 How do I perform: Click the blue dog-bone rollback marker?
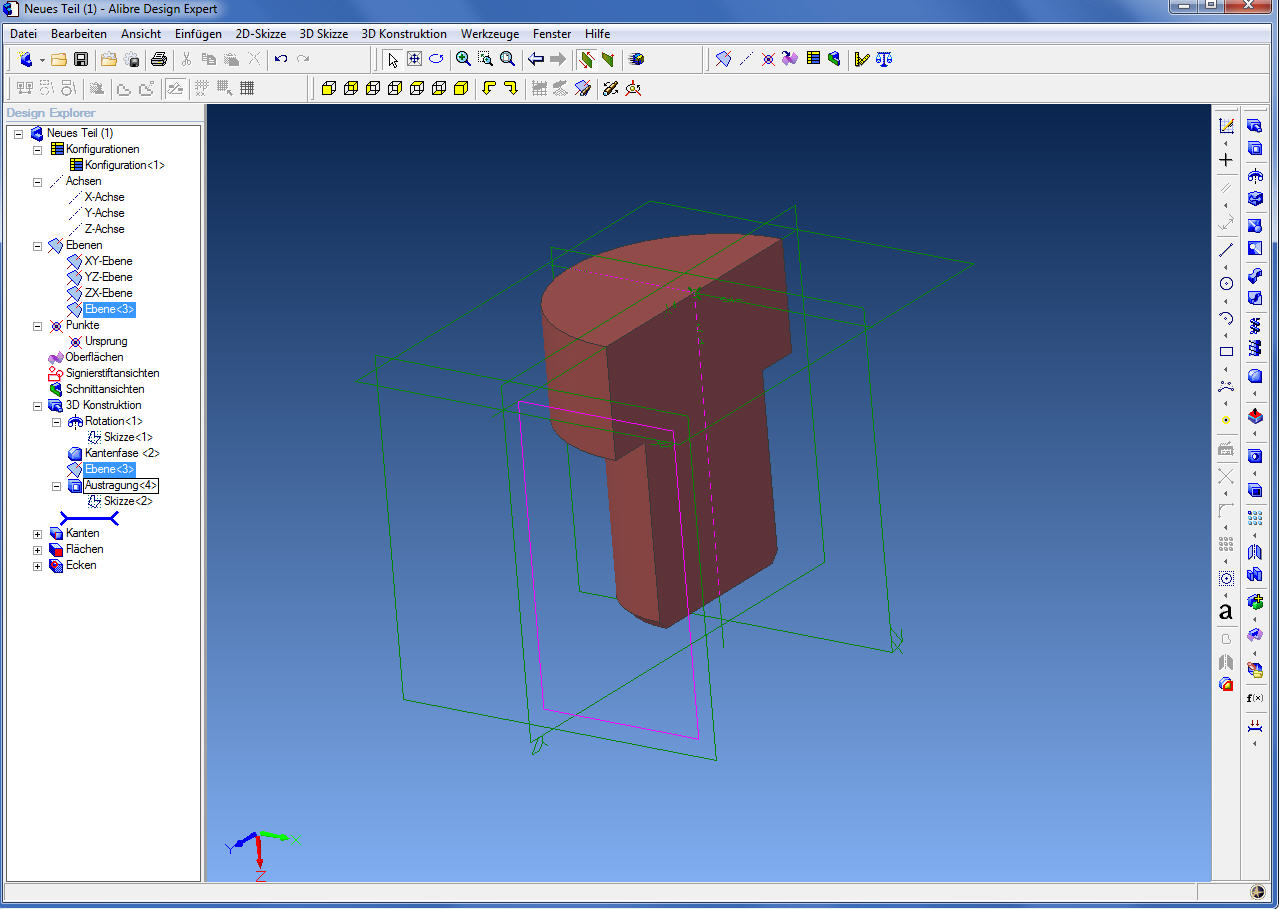tap(89, 518)
